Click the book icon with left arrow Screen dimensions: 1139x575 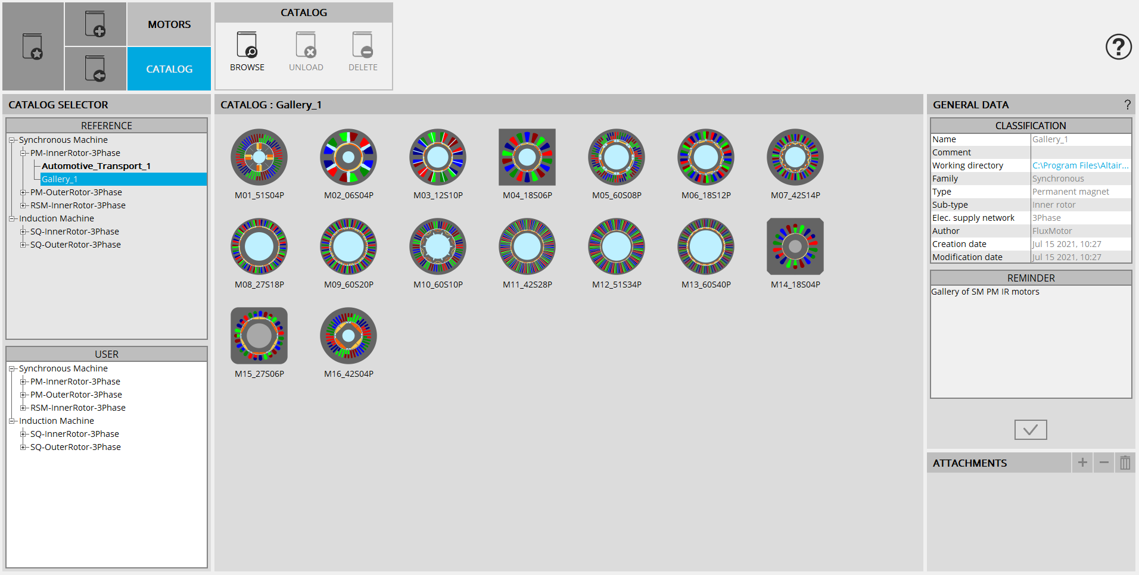(95, 69)
